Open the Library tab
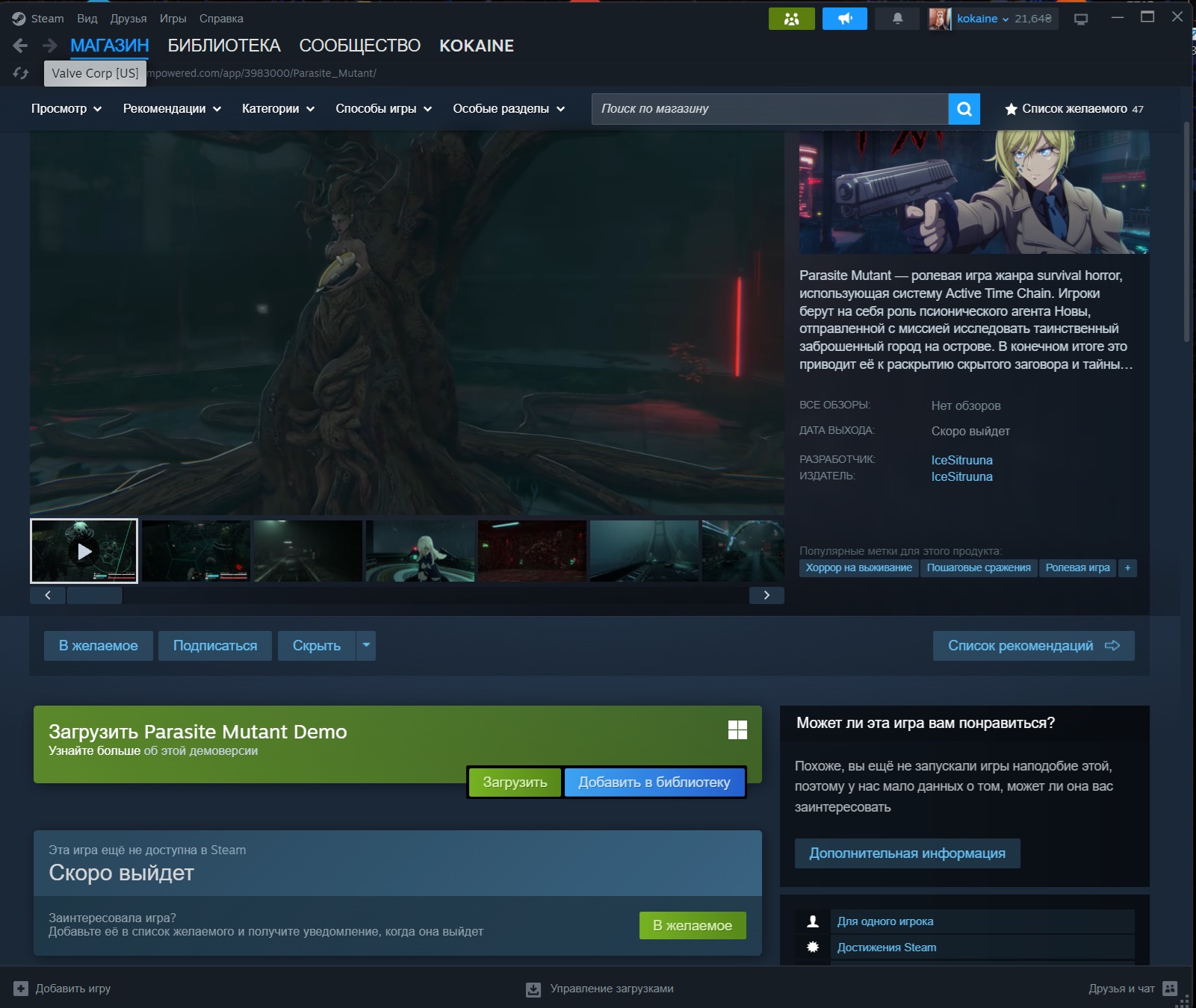The width and height of the screenshot is (1196, 1008). [224, 46]
